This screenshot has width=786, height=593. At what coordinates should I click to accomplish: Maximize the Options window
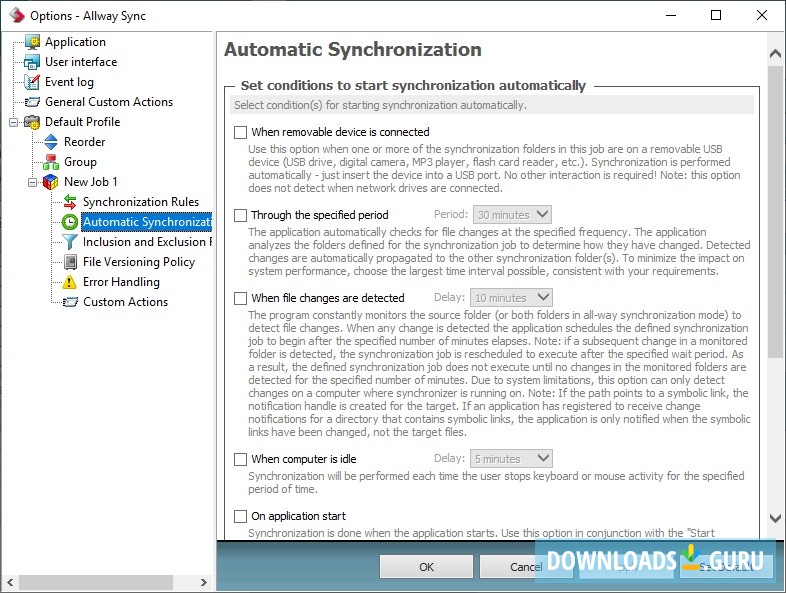tap(716, 15)
